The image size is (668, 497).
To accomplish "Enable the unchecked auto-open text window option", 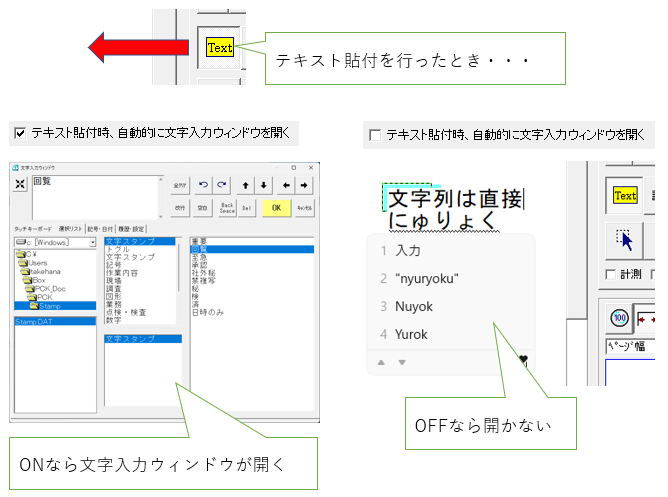I will pyautogui.click(x=375, y=134).
